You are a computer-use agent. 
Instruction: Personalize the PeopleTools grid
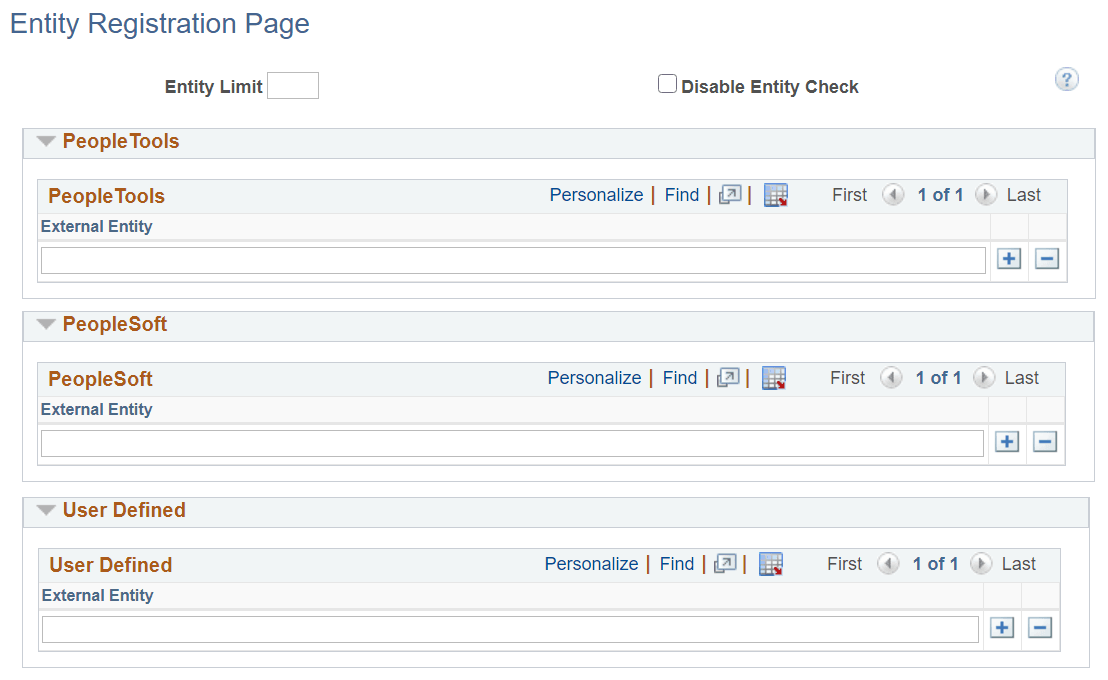click(x=596, y=195)
